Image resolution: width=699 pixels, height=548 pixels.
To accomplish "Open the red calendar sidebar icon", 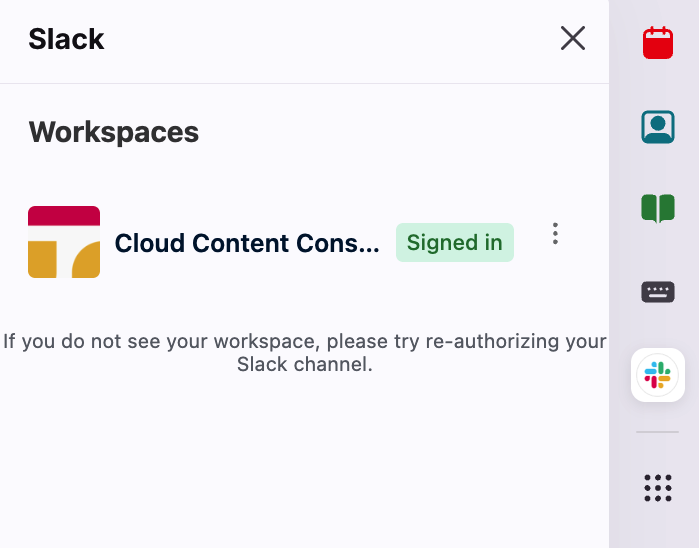I will 657,43.
